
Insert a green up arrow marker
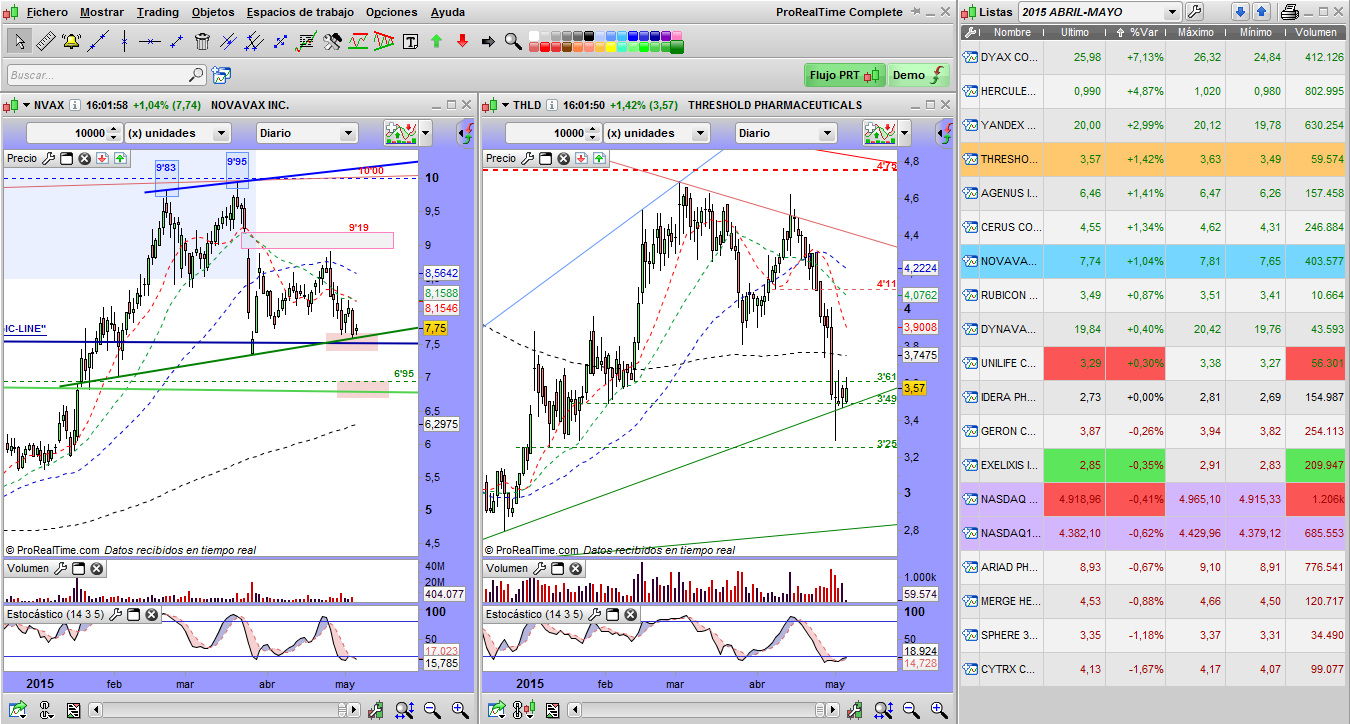tap(436, 42)
